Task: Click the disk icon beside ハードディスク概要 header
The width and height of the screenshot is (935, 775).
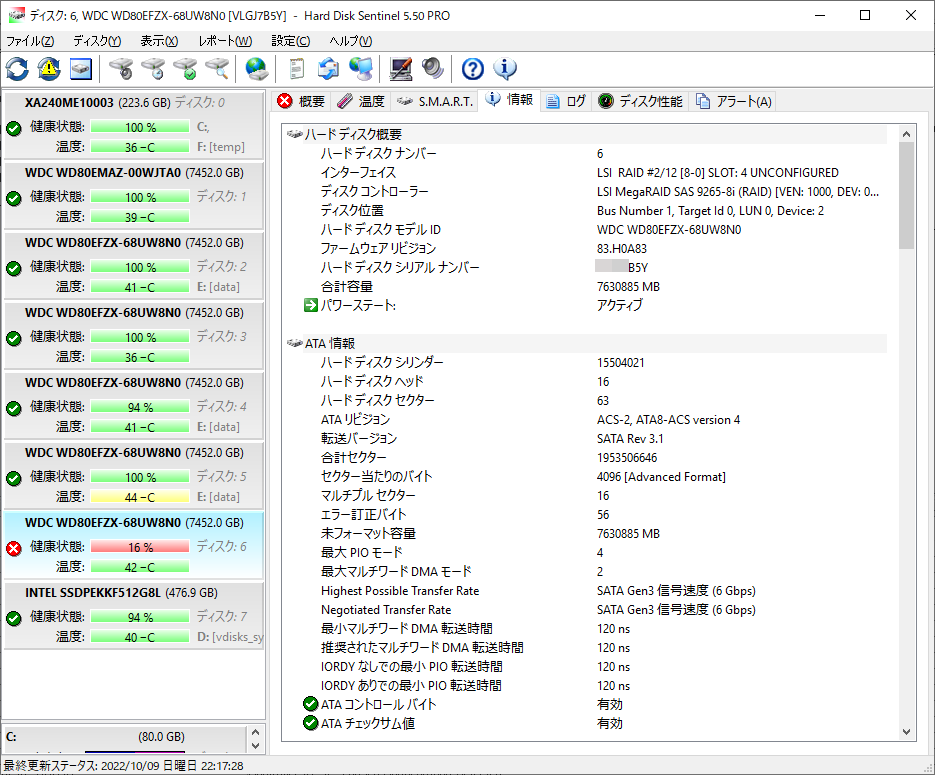Action: pos(295,134)
